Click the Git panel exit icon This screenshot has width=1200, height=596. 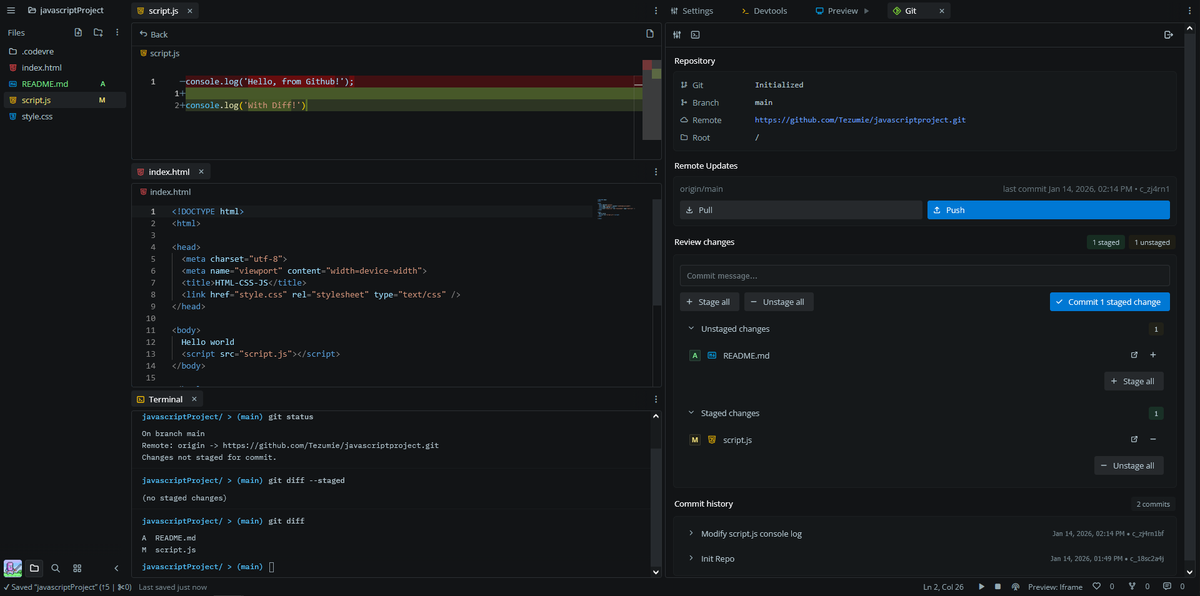(1168, 34)
